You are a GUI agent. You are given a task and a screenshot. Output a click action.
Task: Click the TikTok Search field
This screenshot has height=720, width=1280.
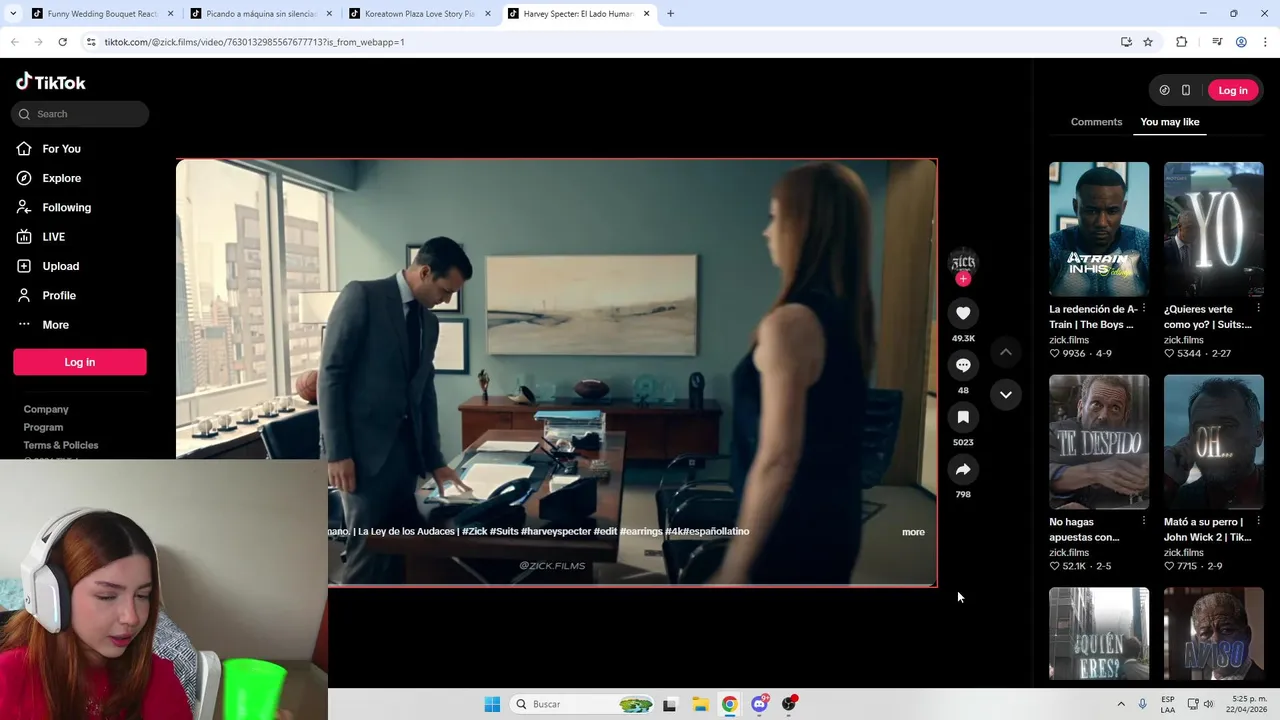click(80, 114)
